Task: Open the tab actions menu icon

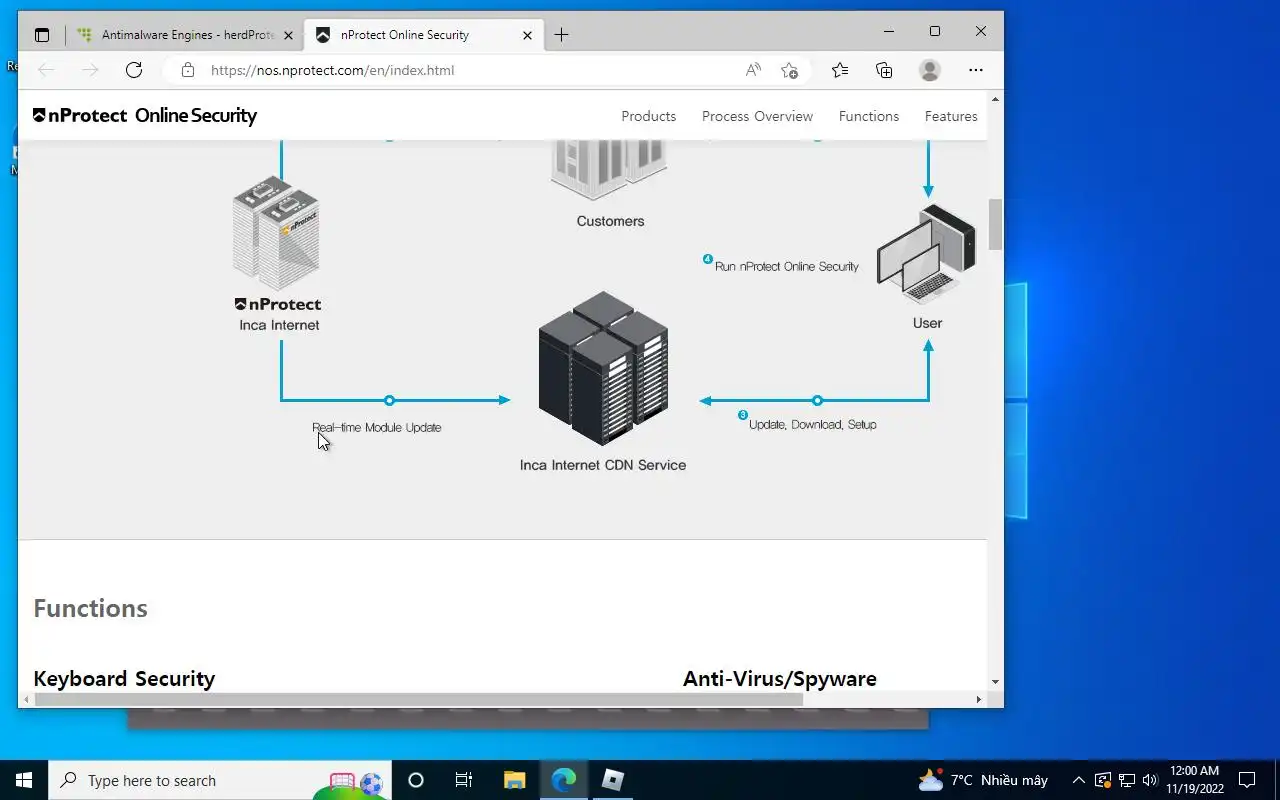Action: [41, 35]
